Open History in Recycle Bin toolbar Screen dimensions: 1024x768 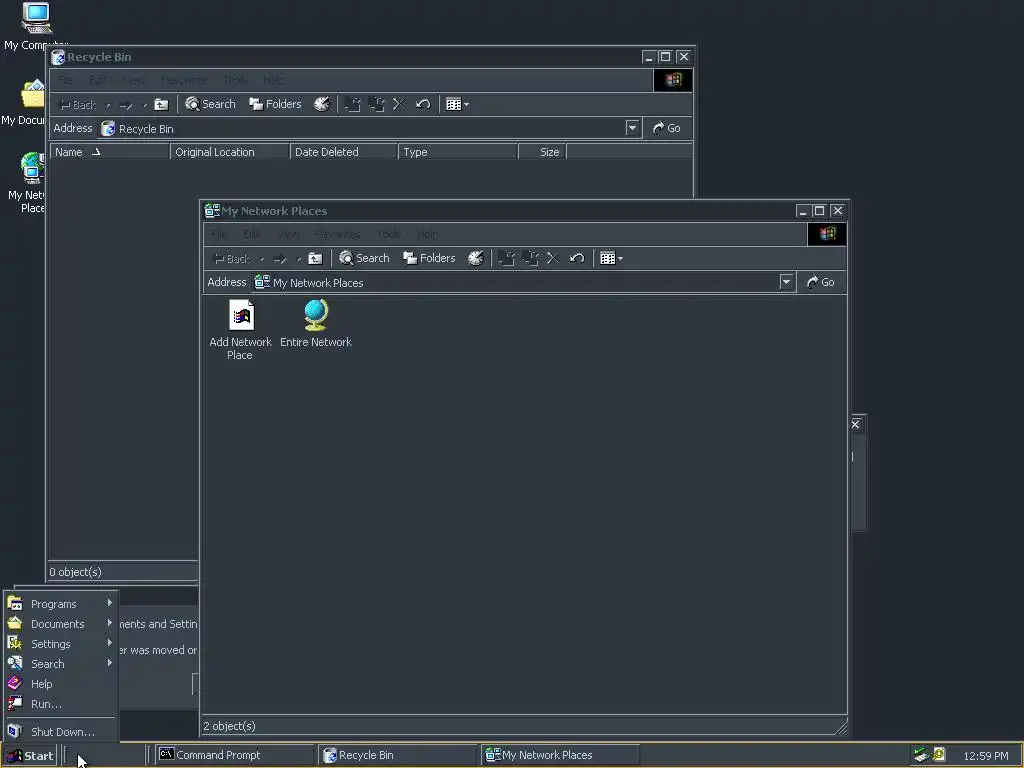(321, 104)
